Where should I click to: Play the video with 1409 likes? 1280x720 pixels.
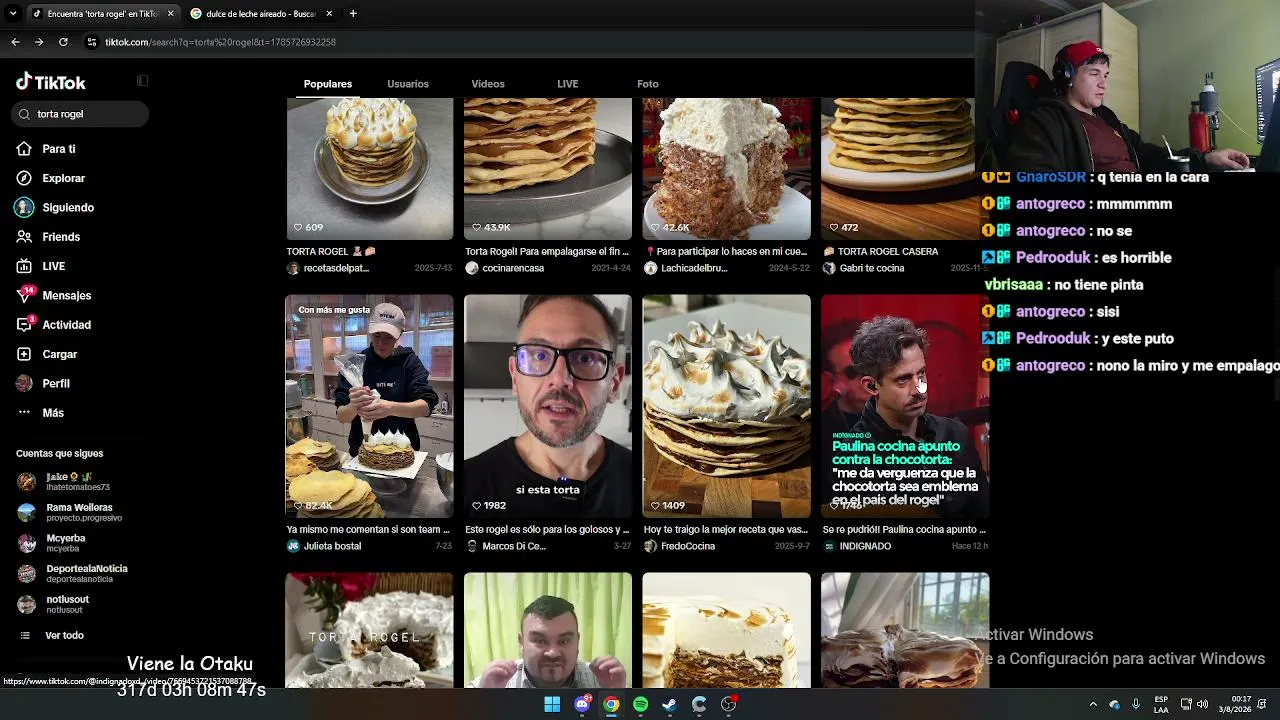(727, 406)
